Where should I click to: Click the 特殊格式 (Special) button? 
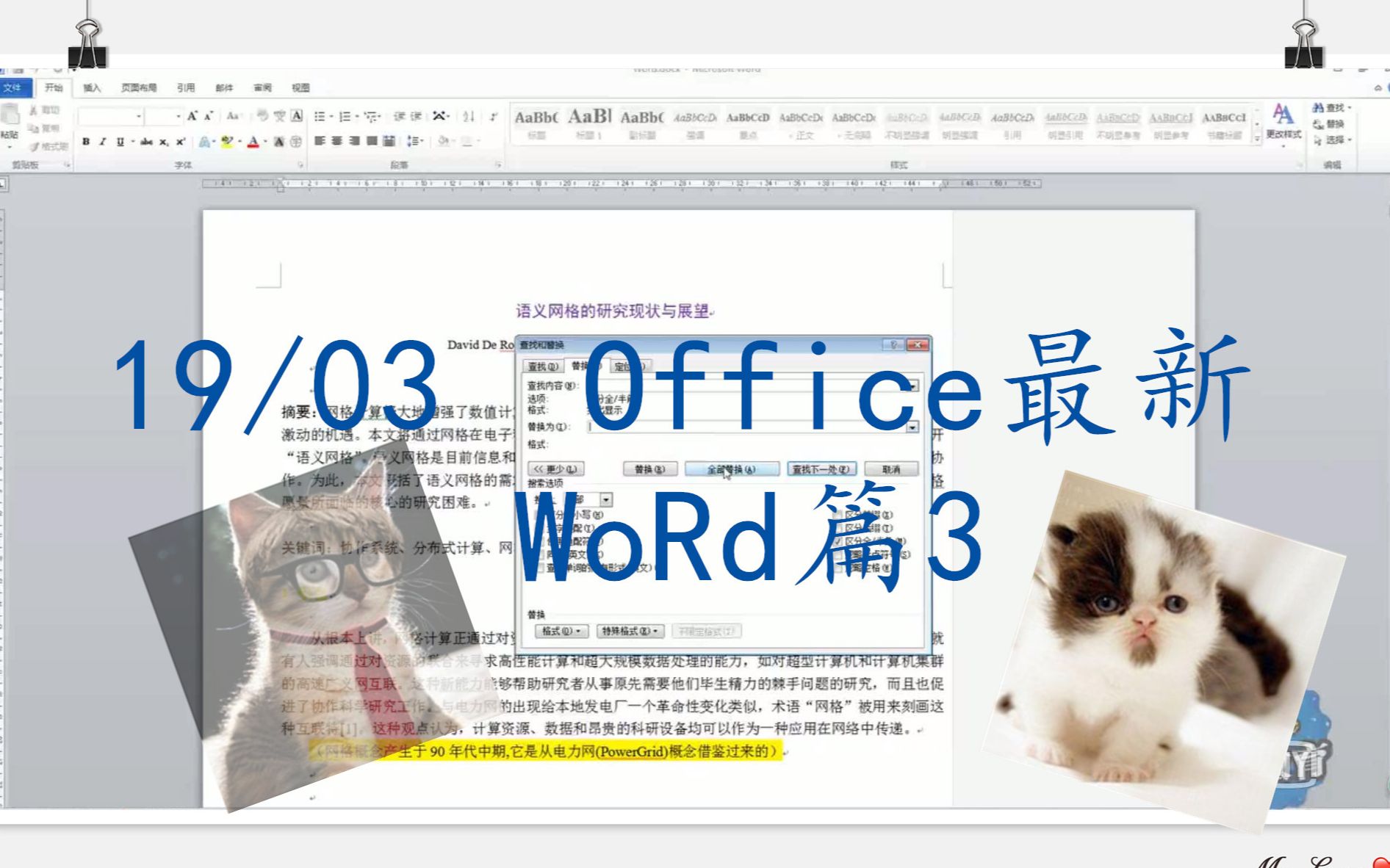click(631, 631)
